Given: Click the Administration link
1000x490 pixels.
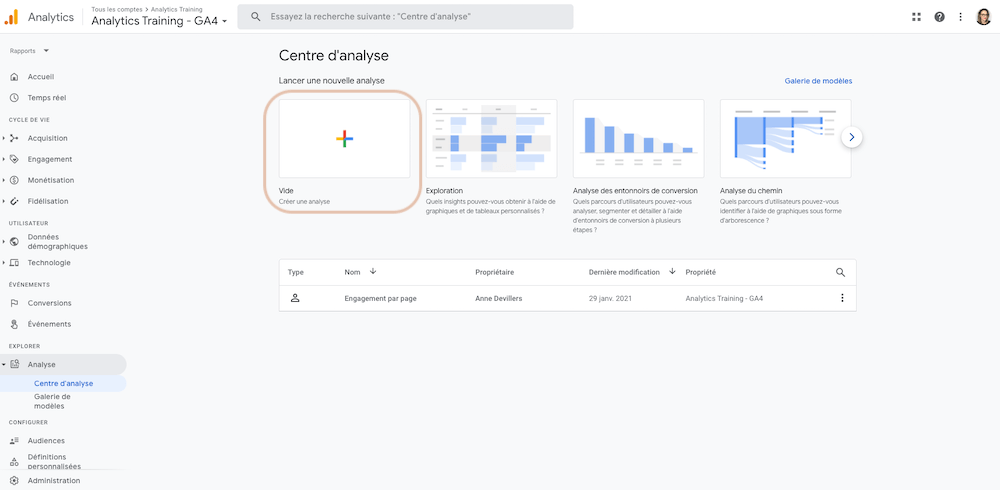Looking at the screenshot, I should point(54,480).
